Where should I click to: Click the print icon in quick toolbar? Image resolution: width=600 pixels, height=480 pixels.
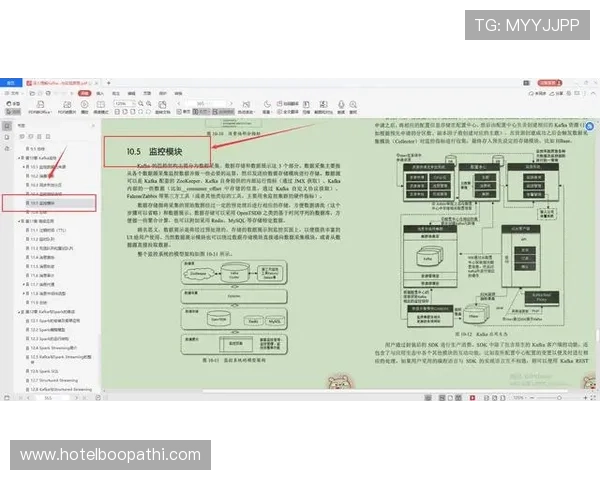(x=48, y=93)
